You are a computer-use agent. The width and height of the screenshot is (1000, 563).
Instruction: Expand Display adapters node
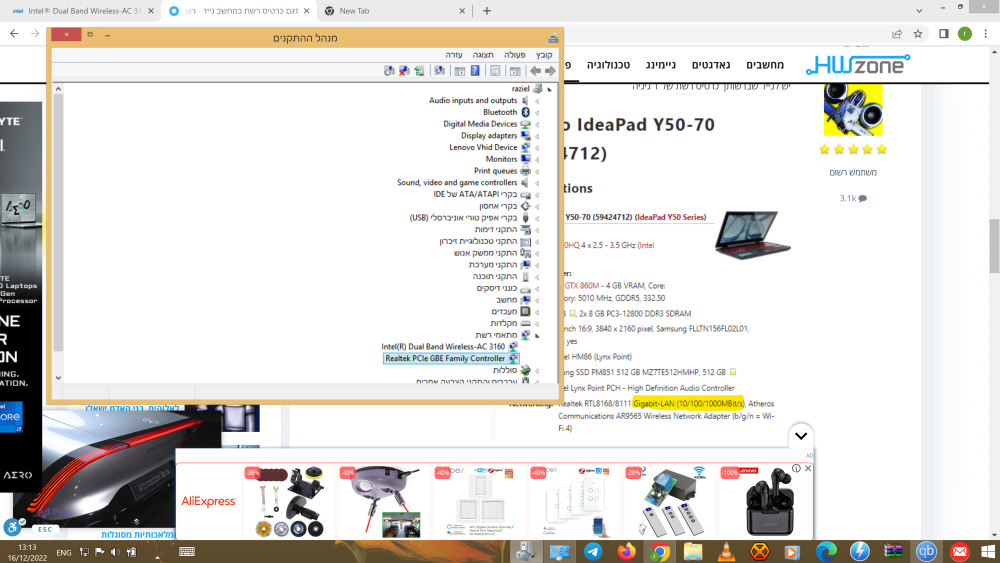pos(537,136)
